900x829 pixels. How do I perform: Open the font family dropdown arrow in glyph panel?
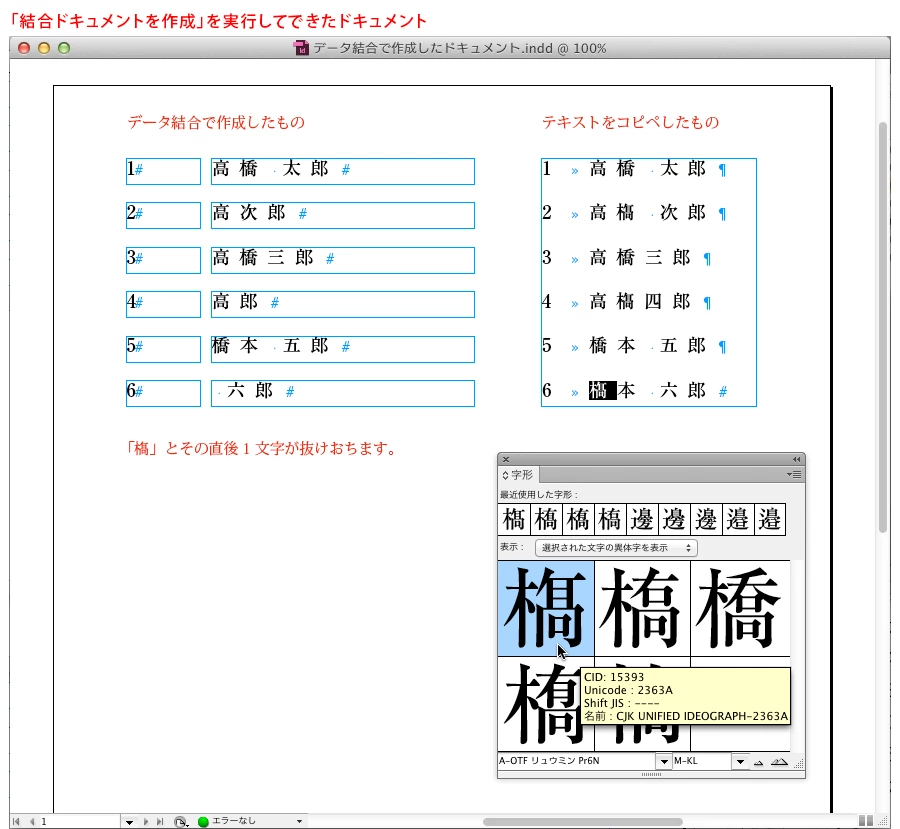664,762
